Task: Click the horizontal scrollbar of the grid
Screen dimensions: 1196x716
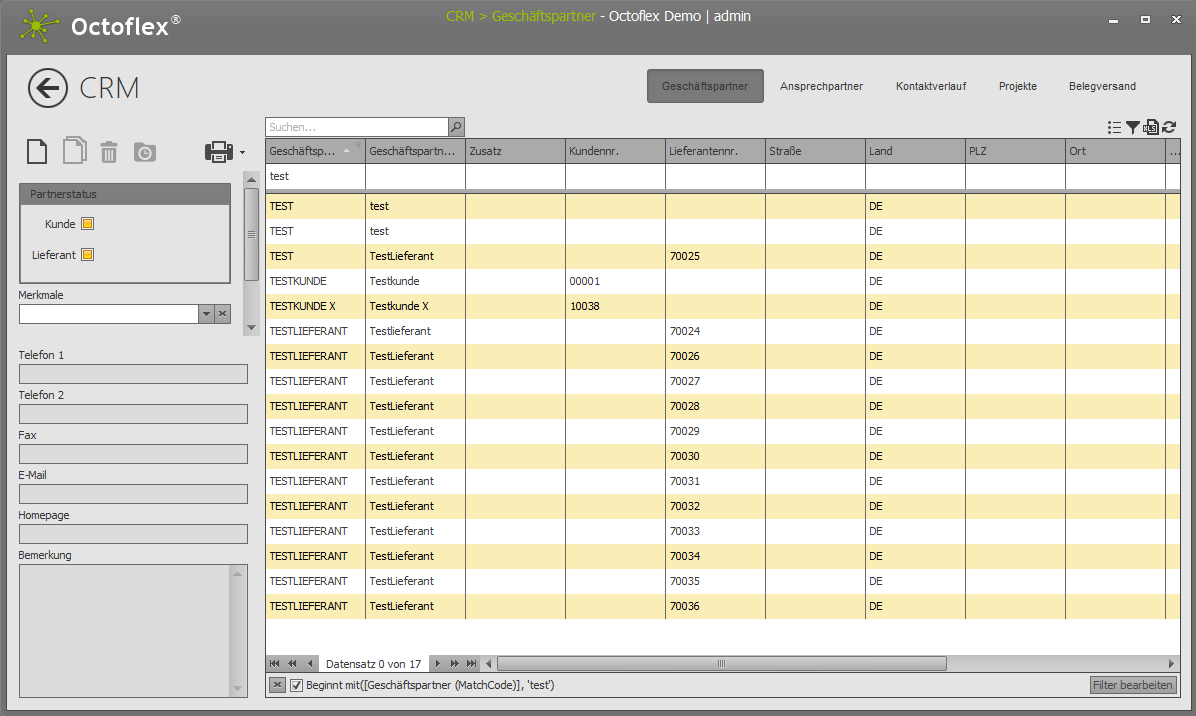Action: pyautogui.click(x=720, y=663)
